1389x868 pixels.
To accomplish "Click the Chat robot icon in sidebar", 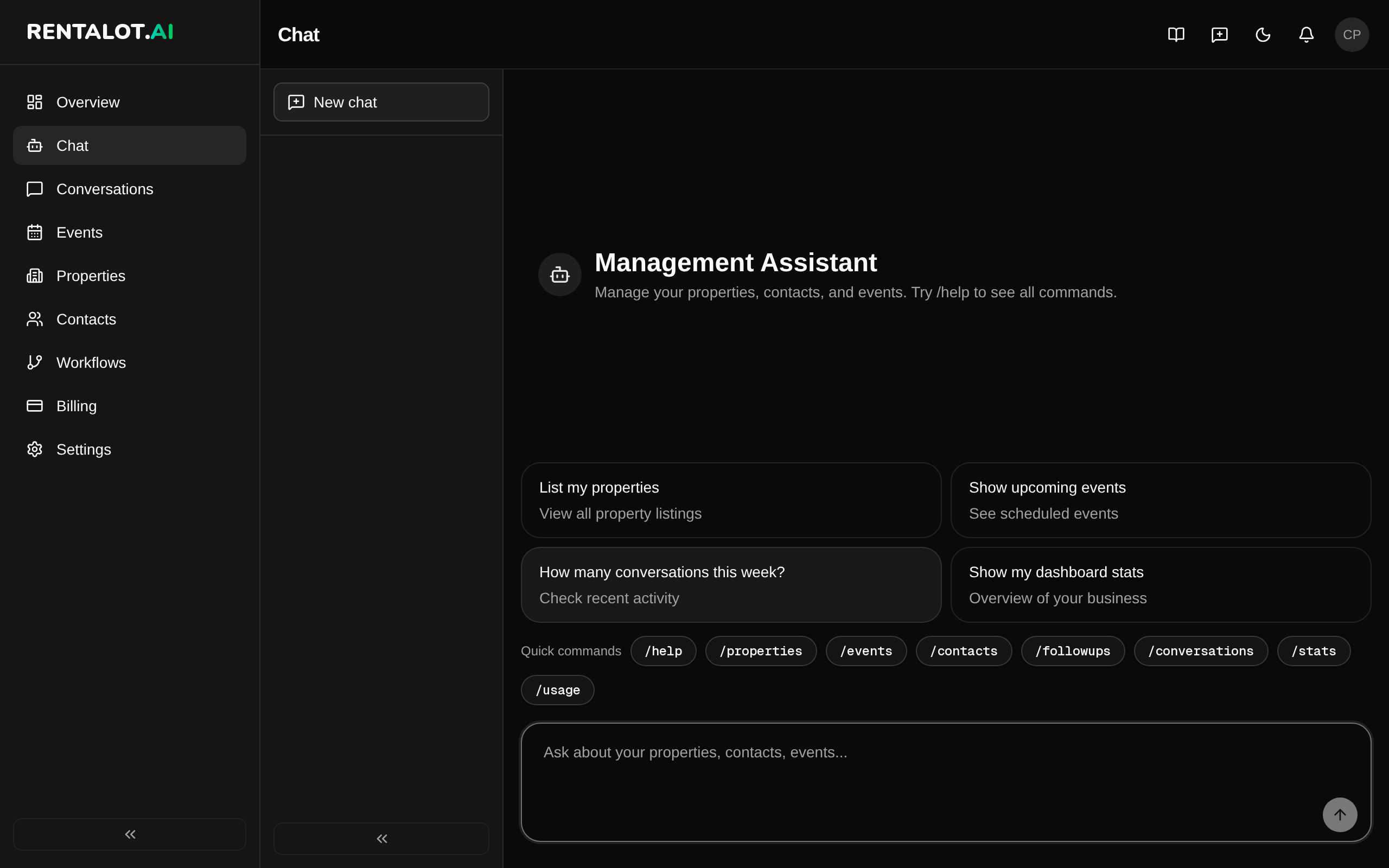I will [x=34, y=145].
